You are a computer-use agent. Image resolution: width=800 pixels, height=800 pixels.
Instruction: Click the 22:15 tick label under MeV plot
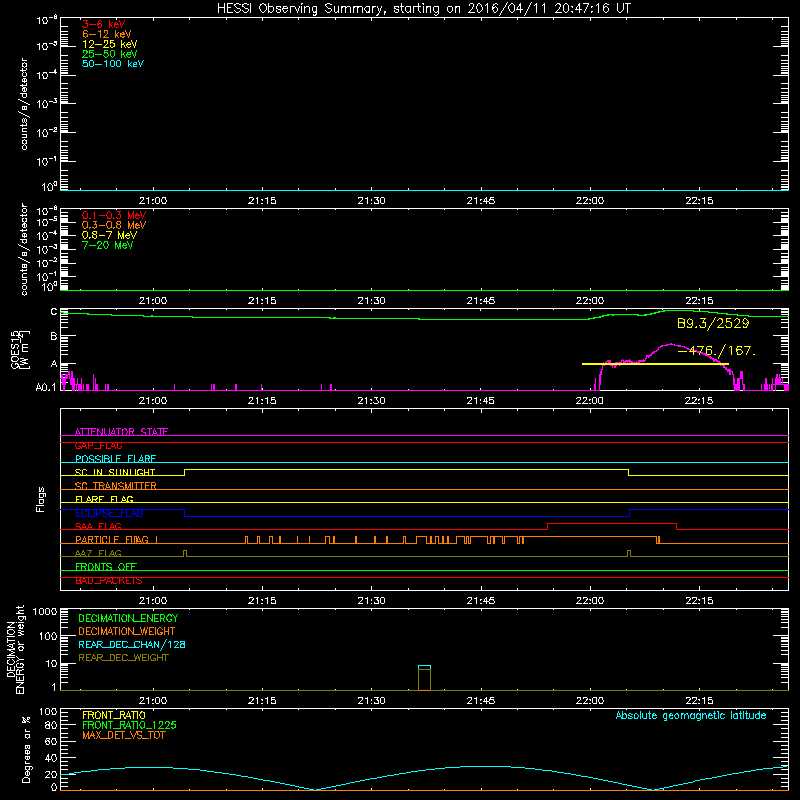point(699,301)
